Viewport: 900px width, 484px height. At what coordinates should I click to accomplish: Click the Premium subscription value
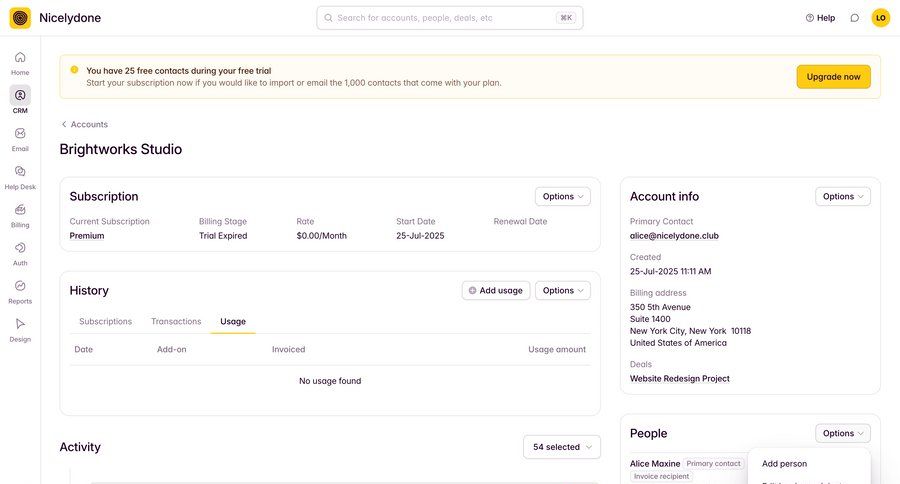coord(87,235)
